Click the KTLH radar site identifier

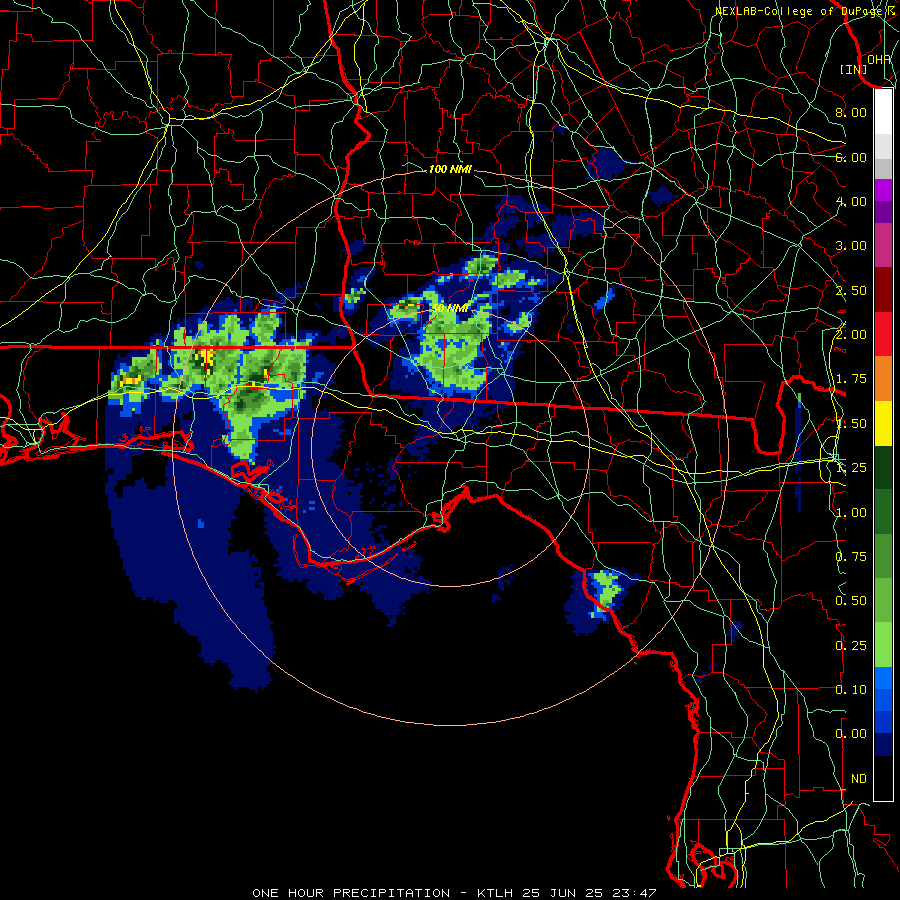click(495, 893)
